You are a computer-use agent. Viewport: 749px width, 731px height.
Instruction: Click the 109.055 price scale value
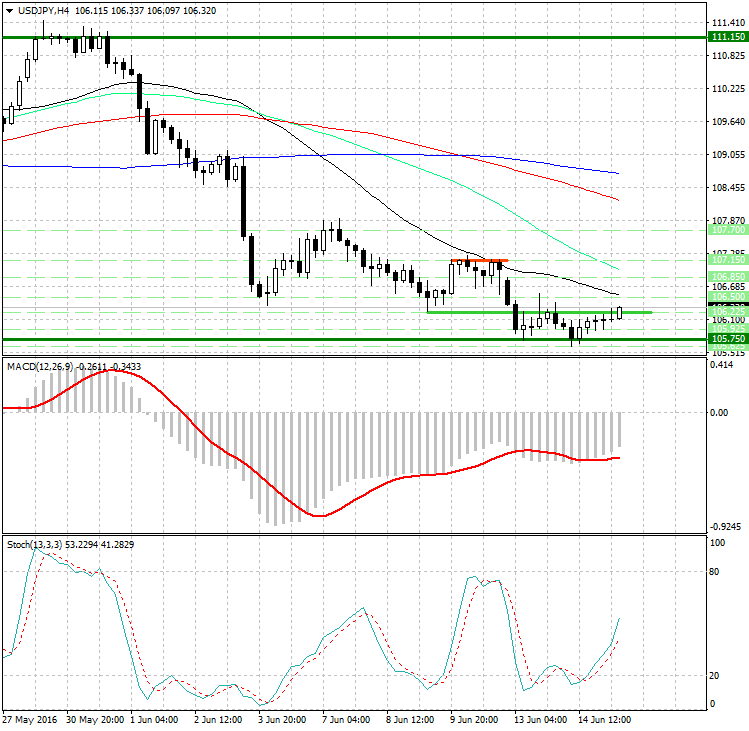(728, 154)
